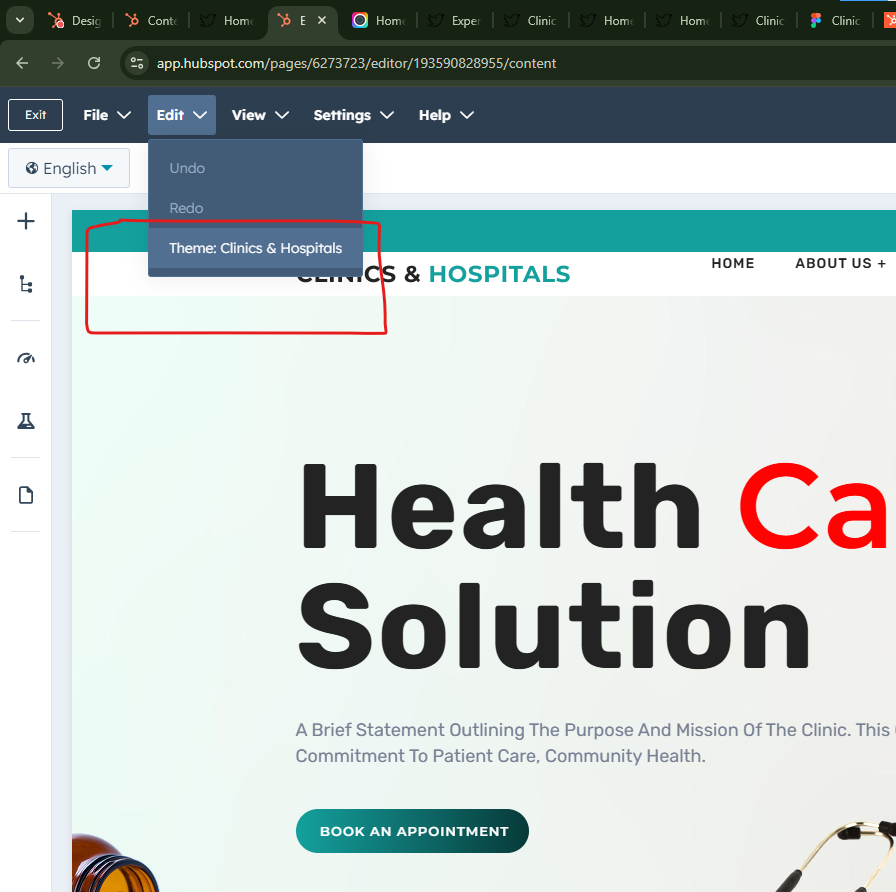Go back using browser back arrow

pyautogui.click(x=22, y=63)
